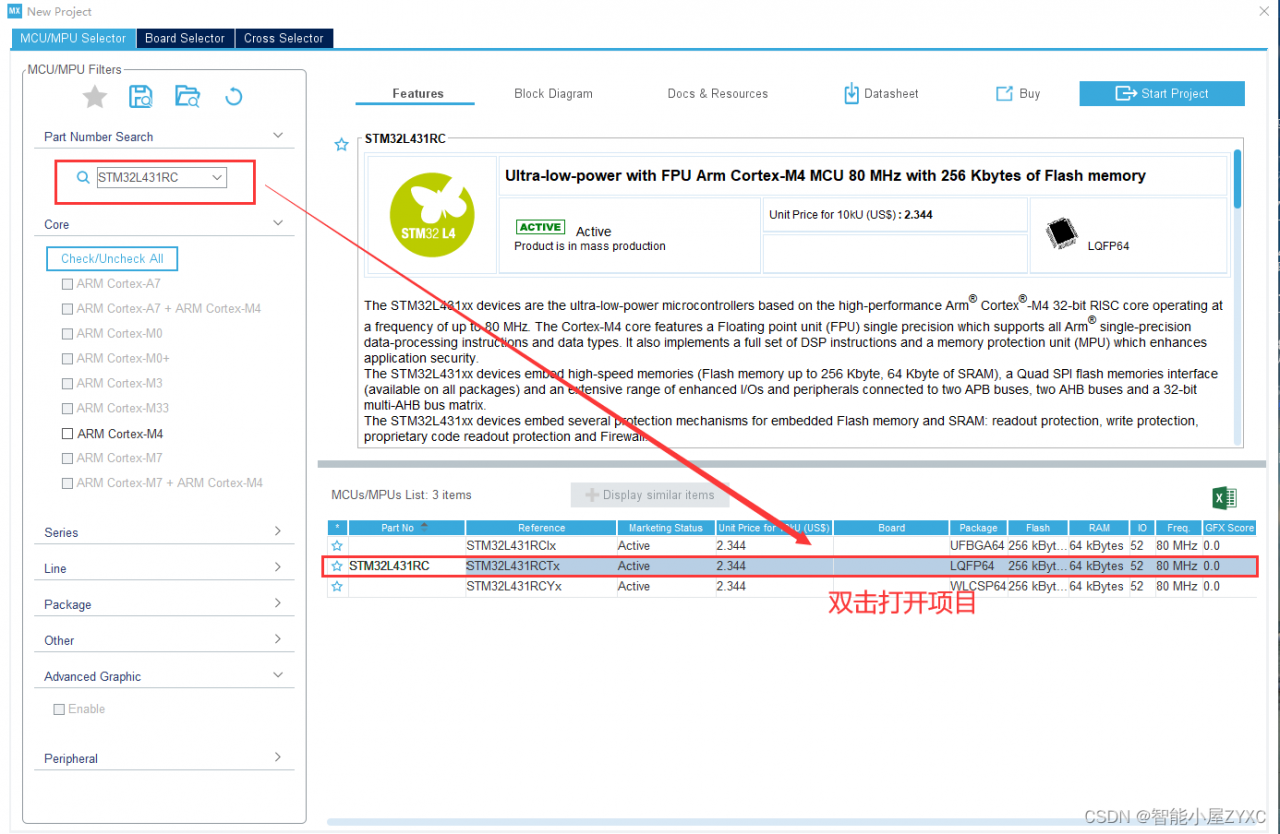Click the Buy external link icon
The height and width of the screenshot is (834, 1280).
1004,93
